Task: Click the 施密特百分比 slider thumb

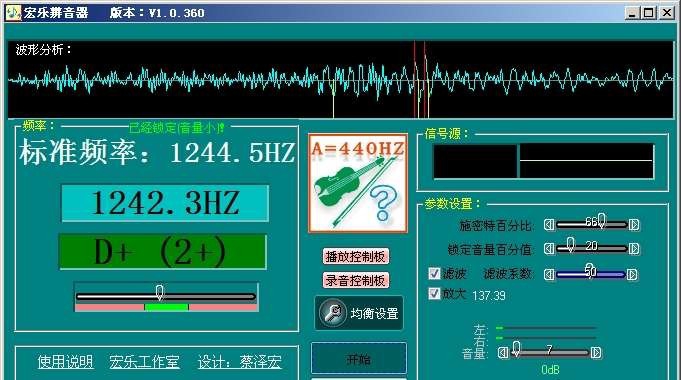Action: pyautogui.click(x=602, y=221)
